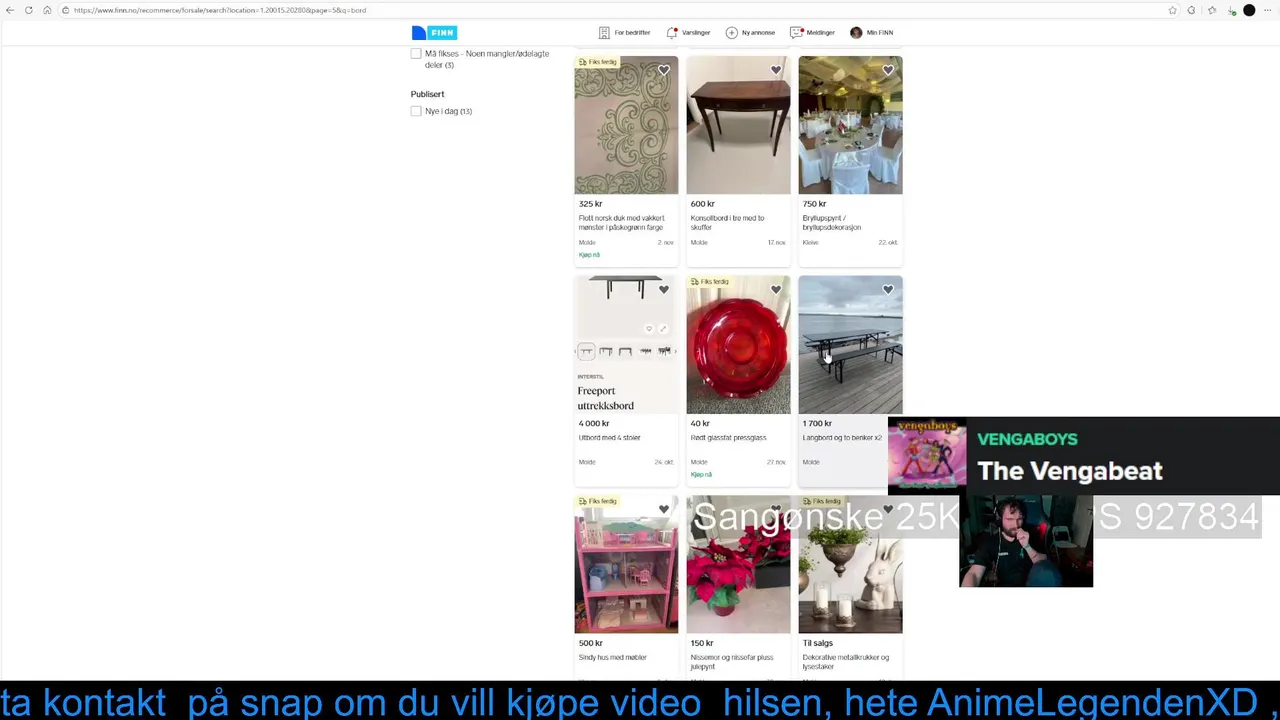Image resolution: width=1280 pixels, height=720 pixels.
Task: Click the Publisert filter heading
Action: [x=427, y=94]
